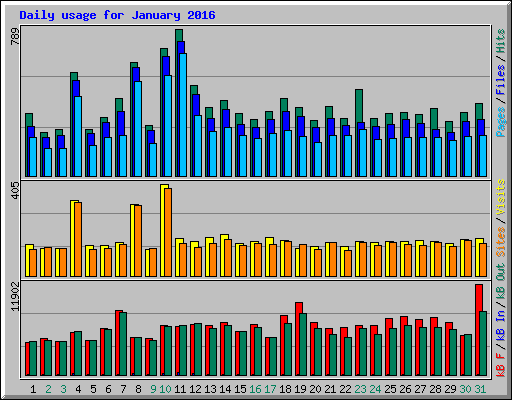Click the green kB Out bar for day 31
Screen dimensions: 512x400
coord(483,344)
